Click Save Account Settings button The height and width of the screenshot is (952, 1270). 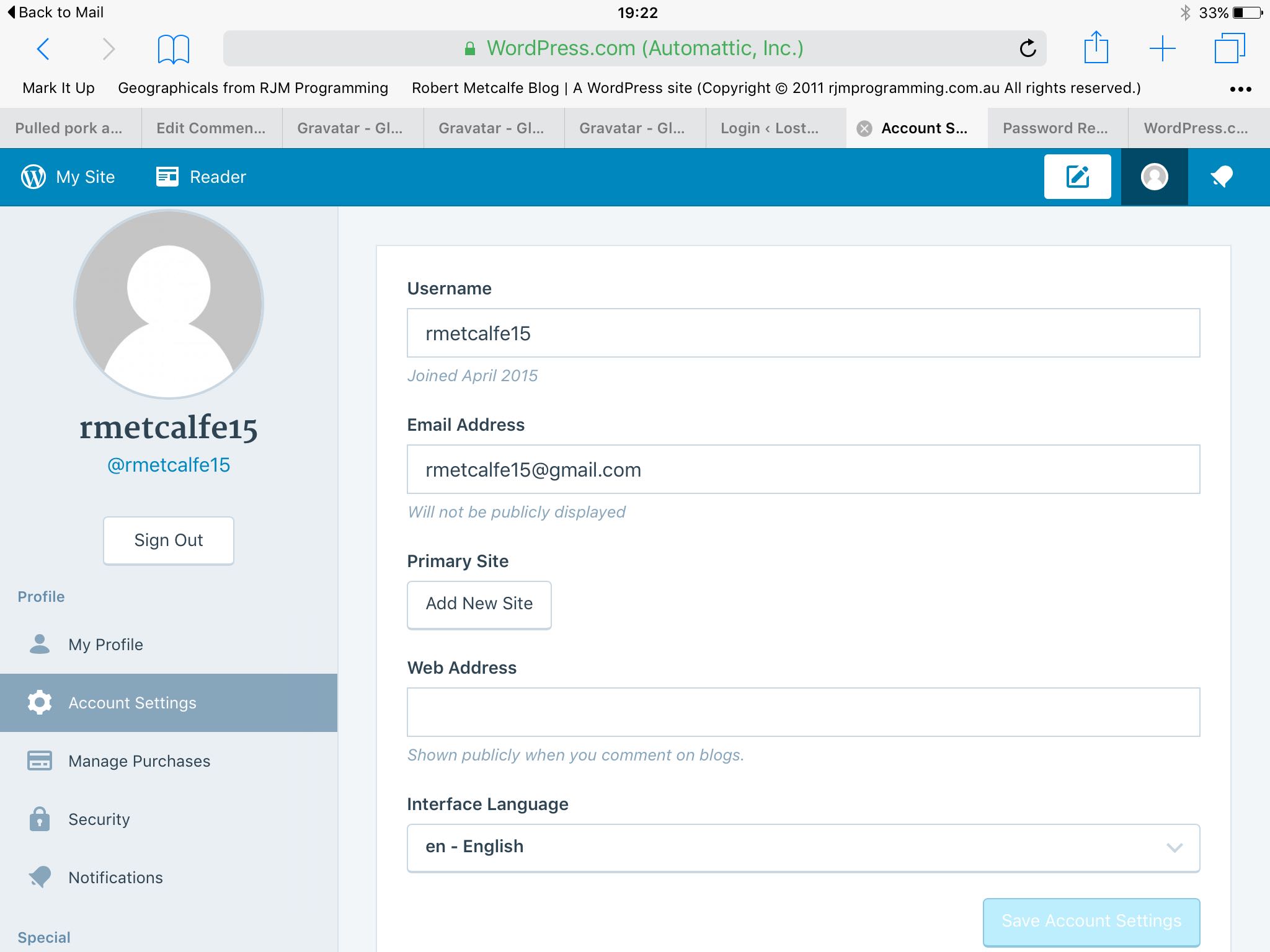[1091, 922]
